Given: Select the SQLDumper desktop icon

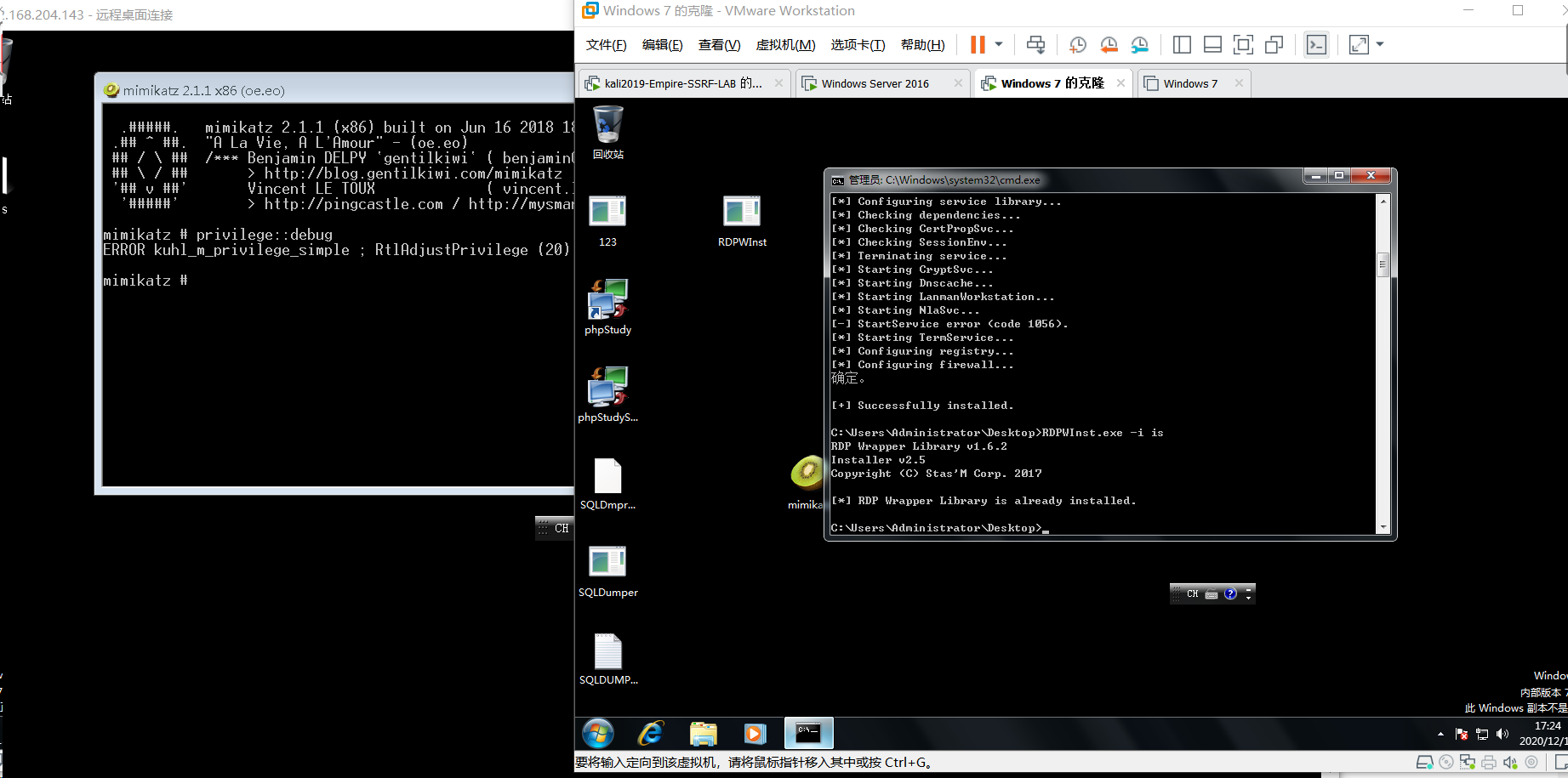Looking at the screenshot, I should pos(607,571).
